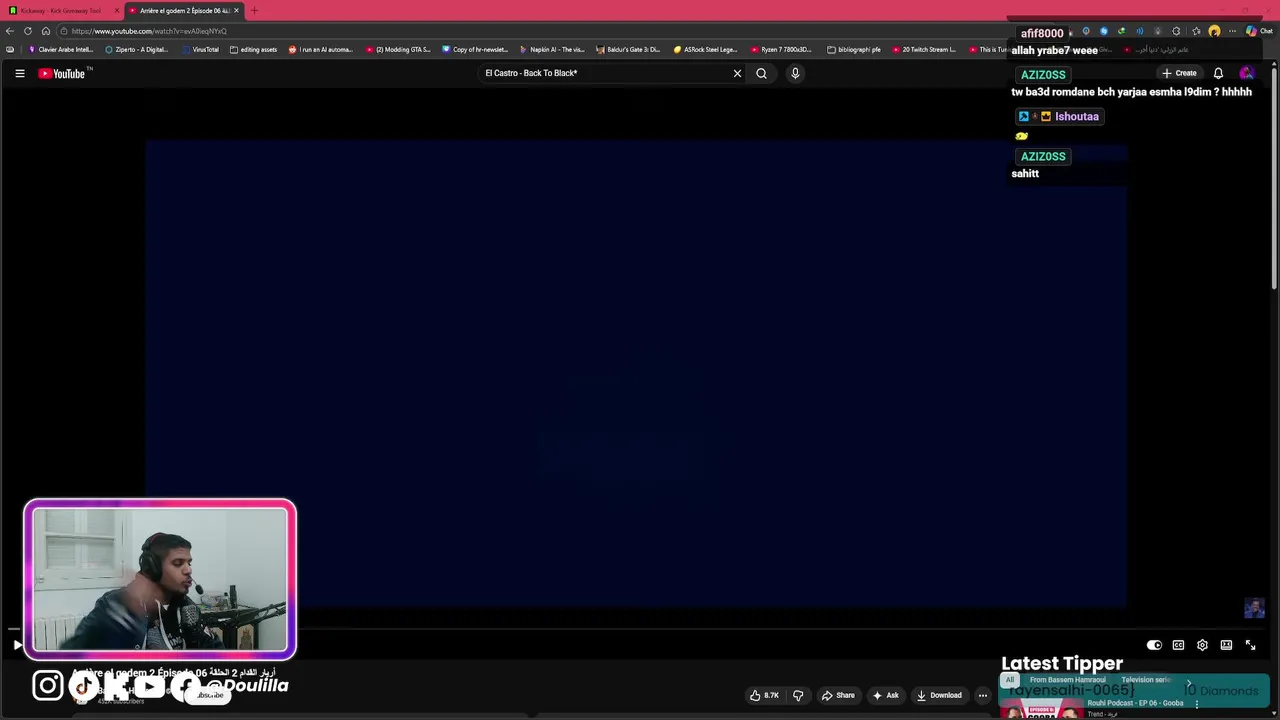The image size is (1280, 720).
Task: Play the video with the player play button
Action: [17, 645]
